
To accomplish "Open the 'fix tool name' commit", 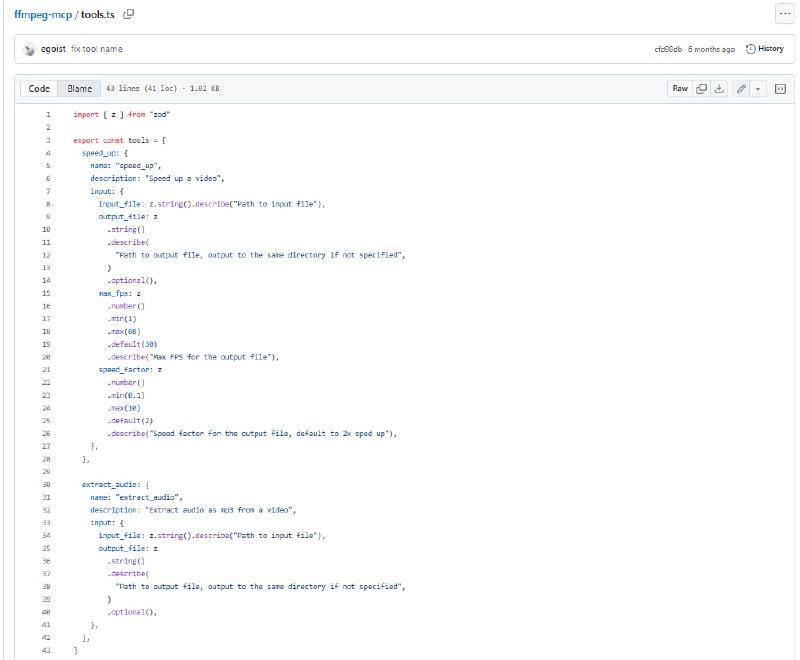I will pyautogui.click(x=97, y=49).
